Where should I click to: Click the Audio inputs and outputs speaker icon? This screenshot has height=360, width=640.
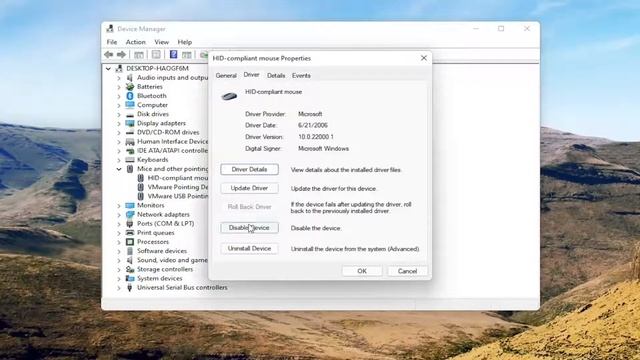[x=130, y=78]
